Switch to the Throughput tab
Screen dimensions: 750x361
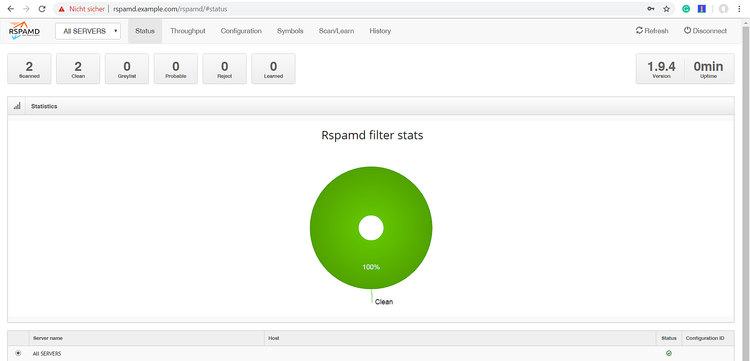[x=188, y=31]
